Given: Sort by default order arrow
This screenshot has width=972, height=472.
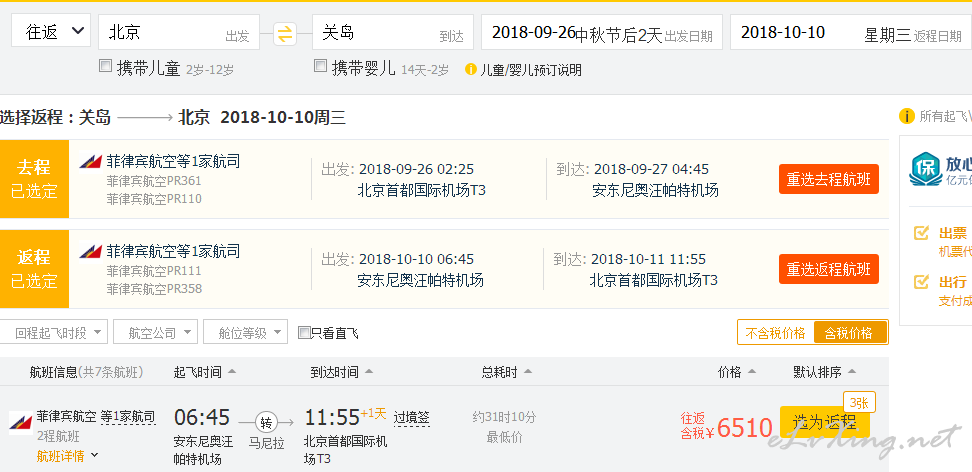Looking at the screenshot, I should click(x=852, y=372).
